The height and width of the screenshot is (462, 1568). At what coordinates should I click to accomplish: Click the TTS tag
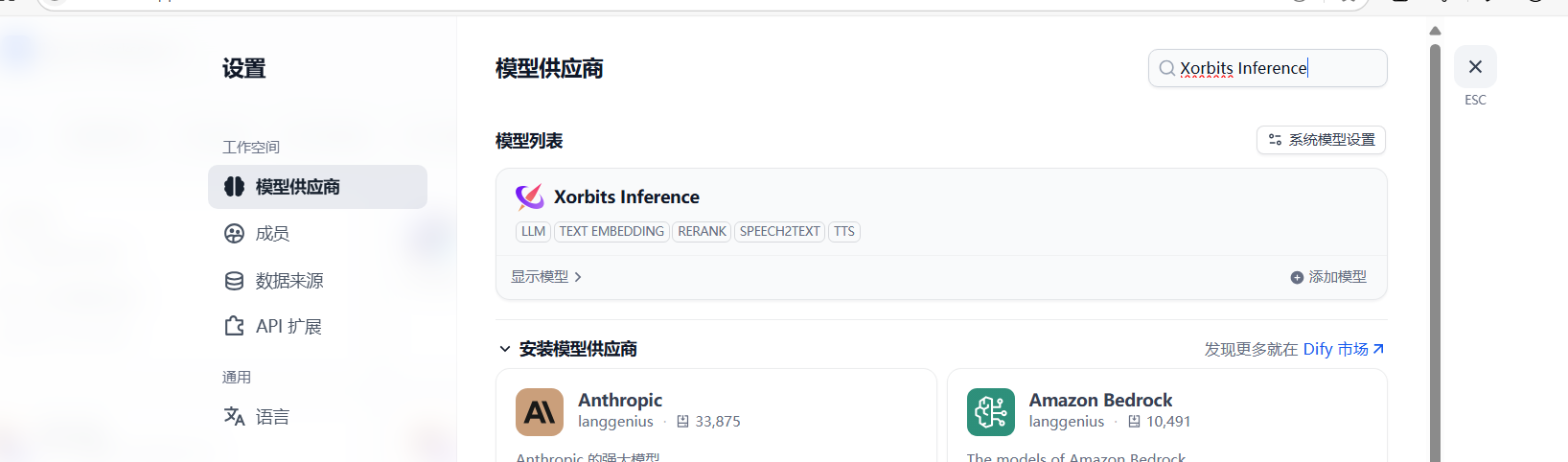pos(843,231)
